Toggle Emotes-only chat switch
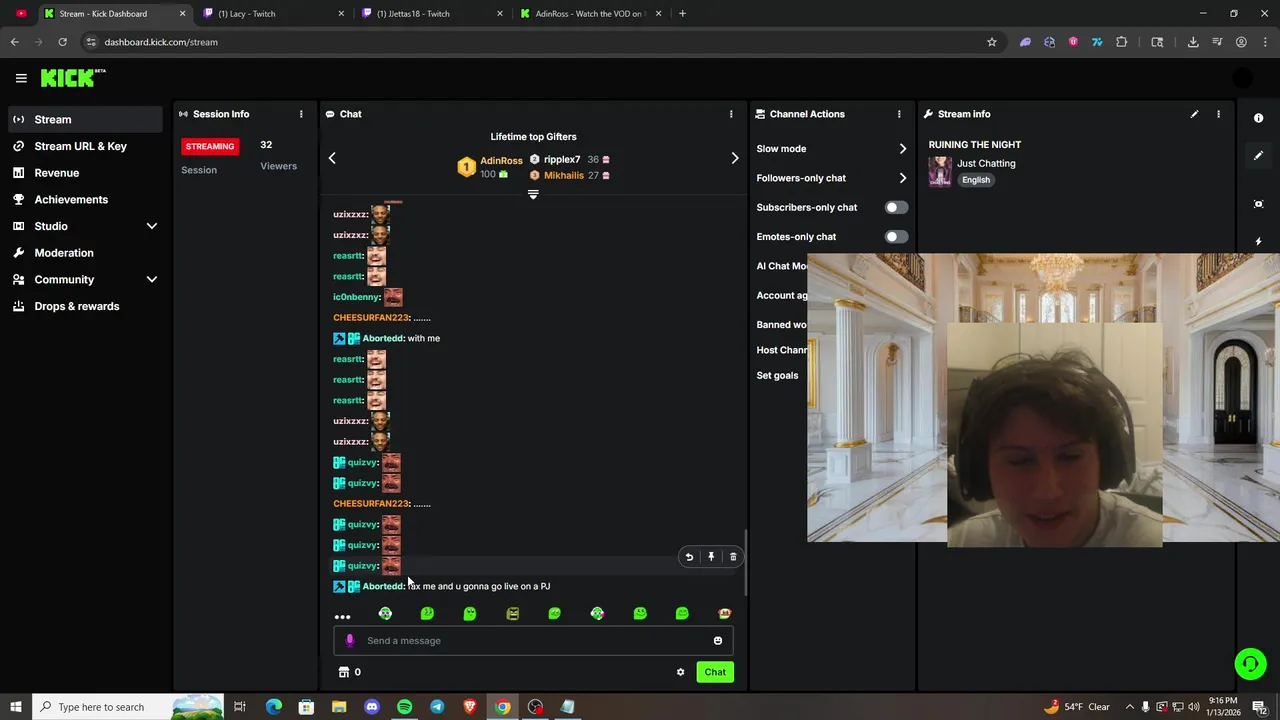Viewport: 1280px width, 720px height. pos(896,237)
